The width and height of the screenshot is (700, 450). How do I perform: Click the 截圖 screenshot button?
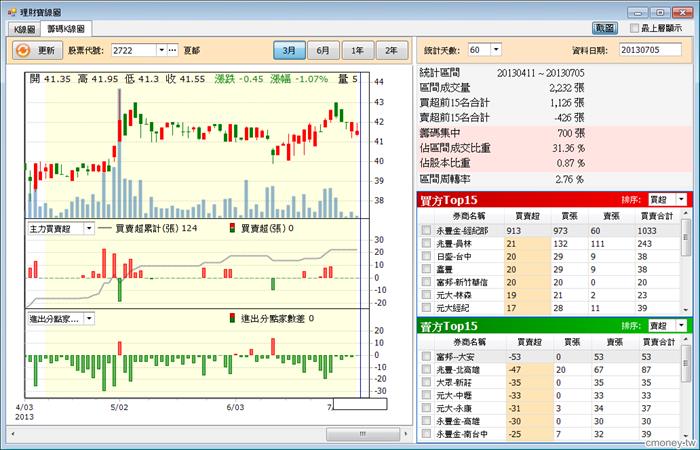click(605, 28)
